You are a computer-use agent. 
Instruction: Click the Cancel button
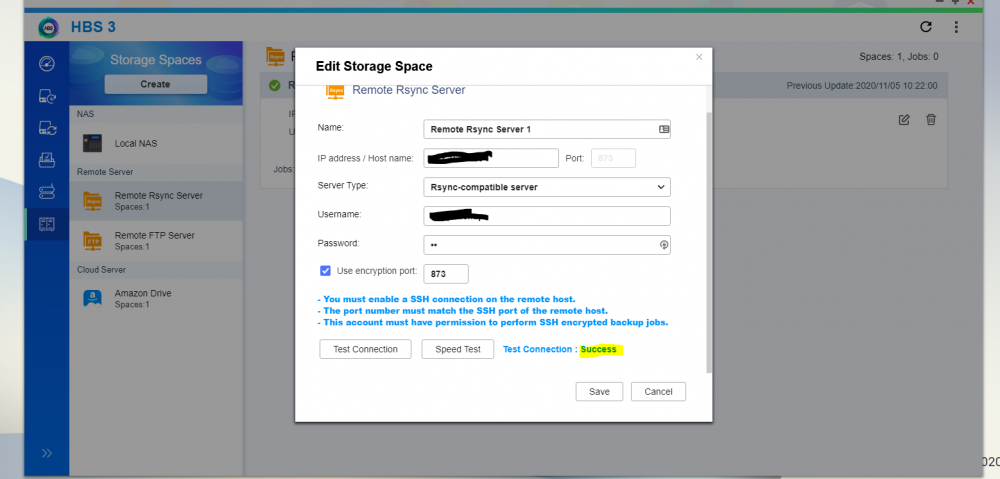point(658,392)
